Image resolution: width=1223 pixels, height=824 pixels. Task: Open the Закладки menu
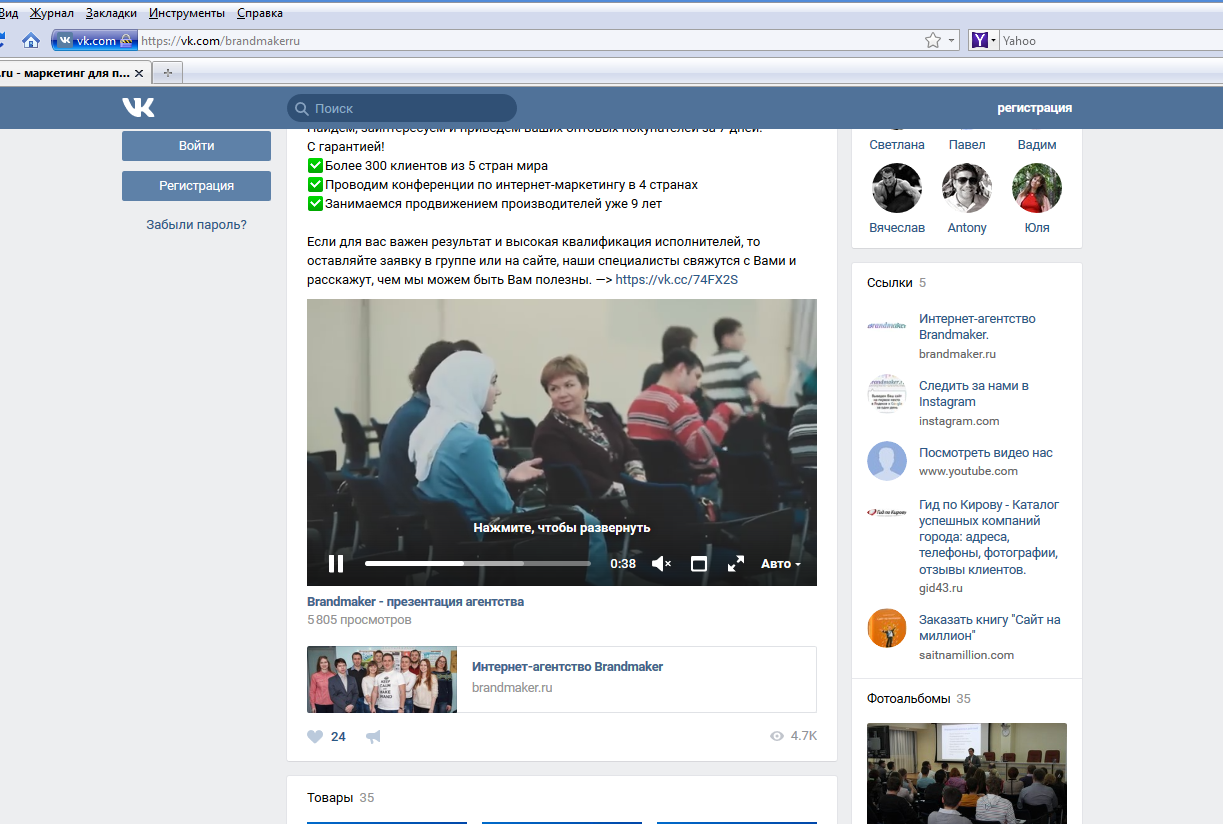point(111,13)
